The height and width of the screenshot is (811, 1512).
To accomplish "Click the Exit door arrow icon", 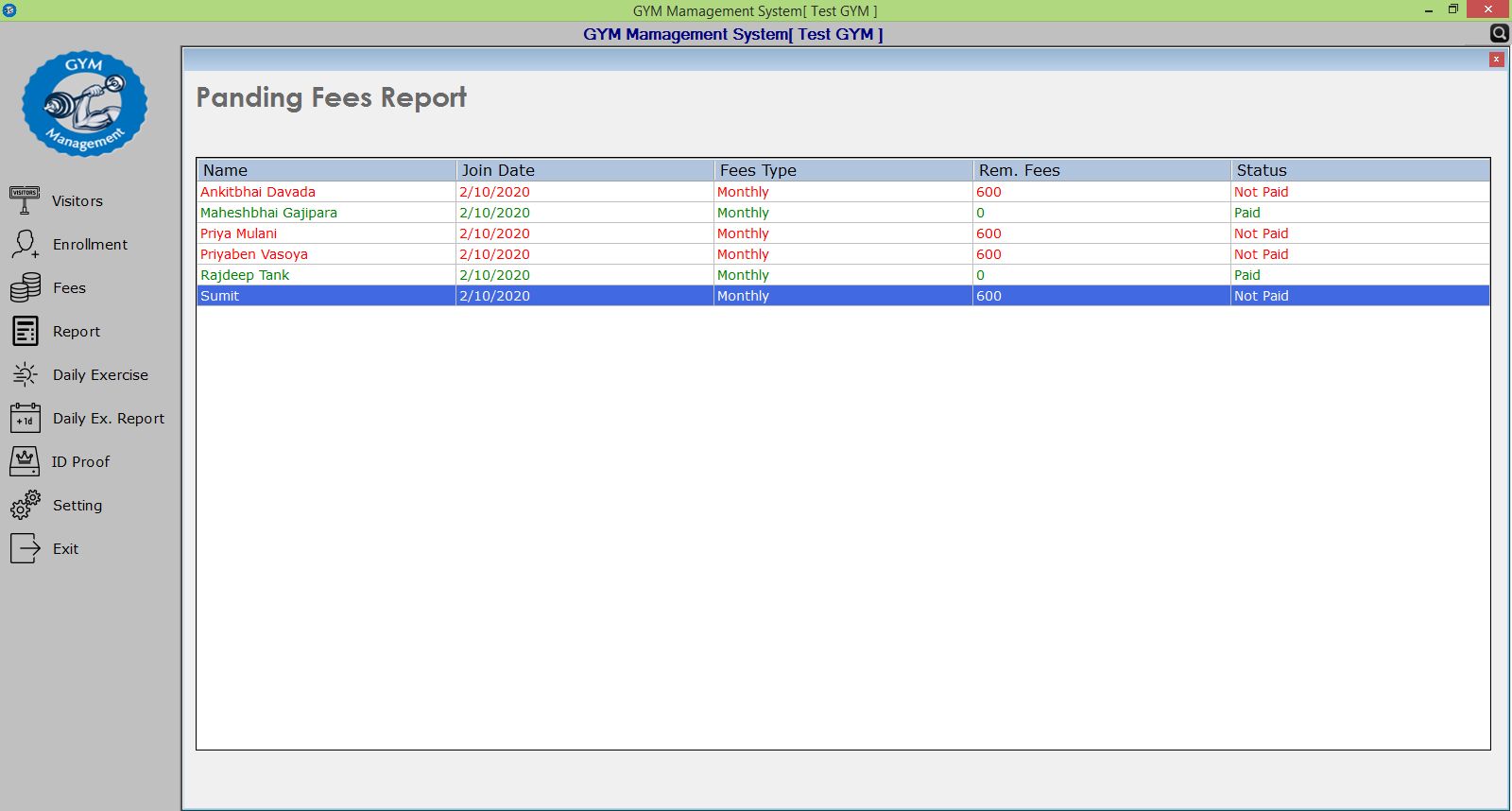I will (25, 548).
